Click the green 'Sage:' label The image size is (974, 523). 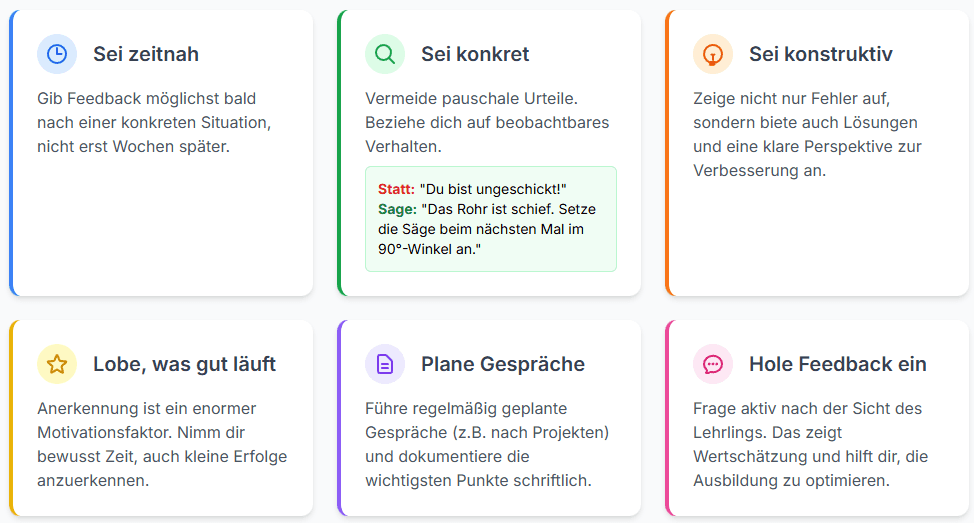tap(396, 209)
